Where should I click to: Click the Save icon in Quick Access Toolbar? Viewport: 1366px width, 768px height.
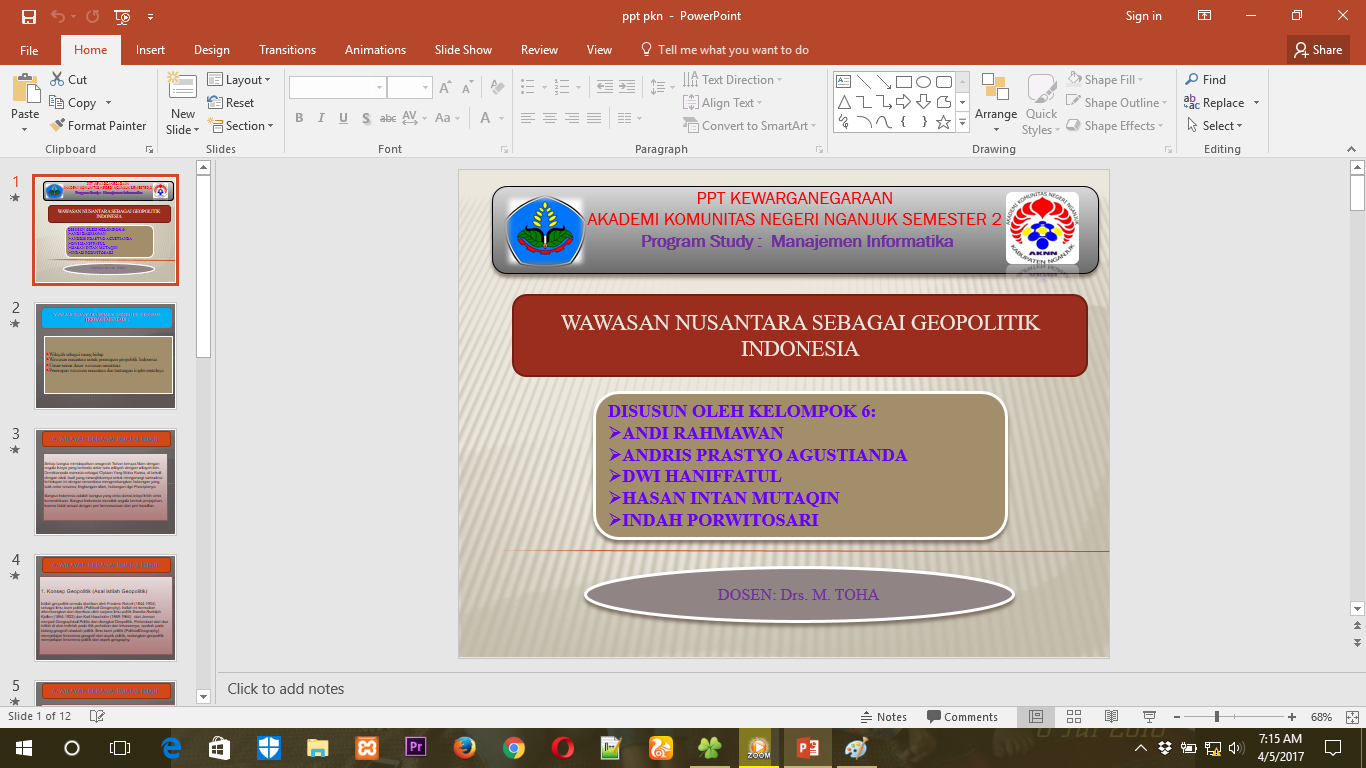(x=28, y=16)
